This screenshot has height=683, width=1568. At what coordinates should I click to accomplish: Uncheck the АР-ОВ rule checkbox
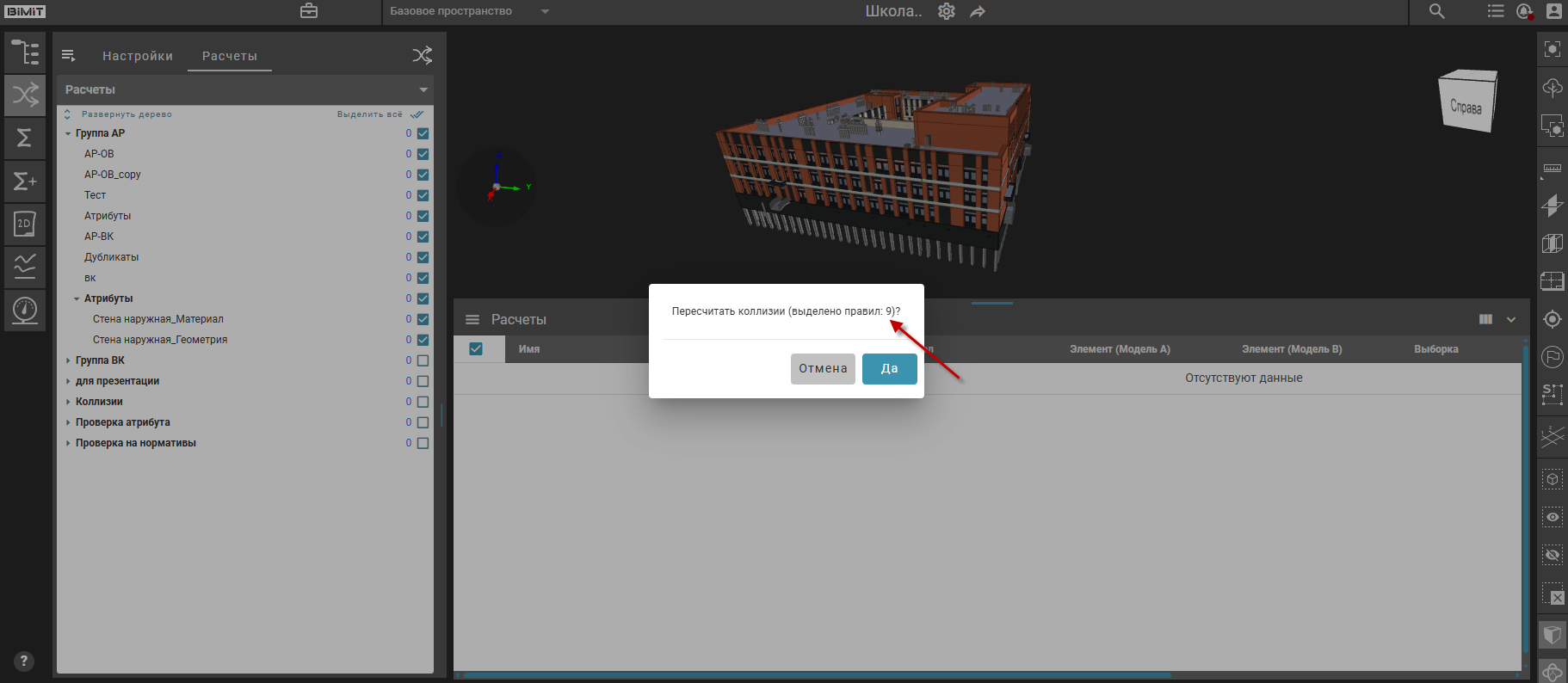point(423,154)
